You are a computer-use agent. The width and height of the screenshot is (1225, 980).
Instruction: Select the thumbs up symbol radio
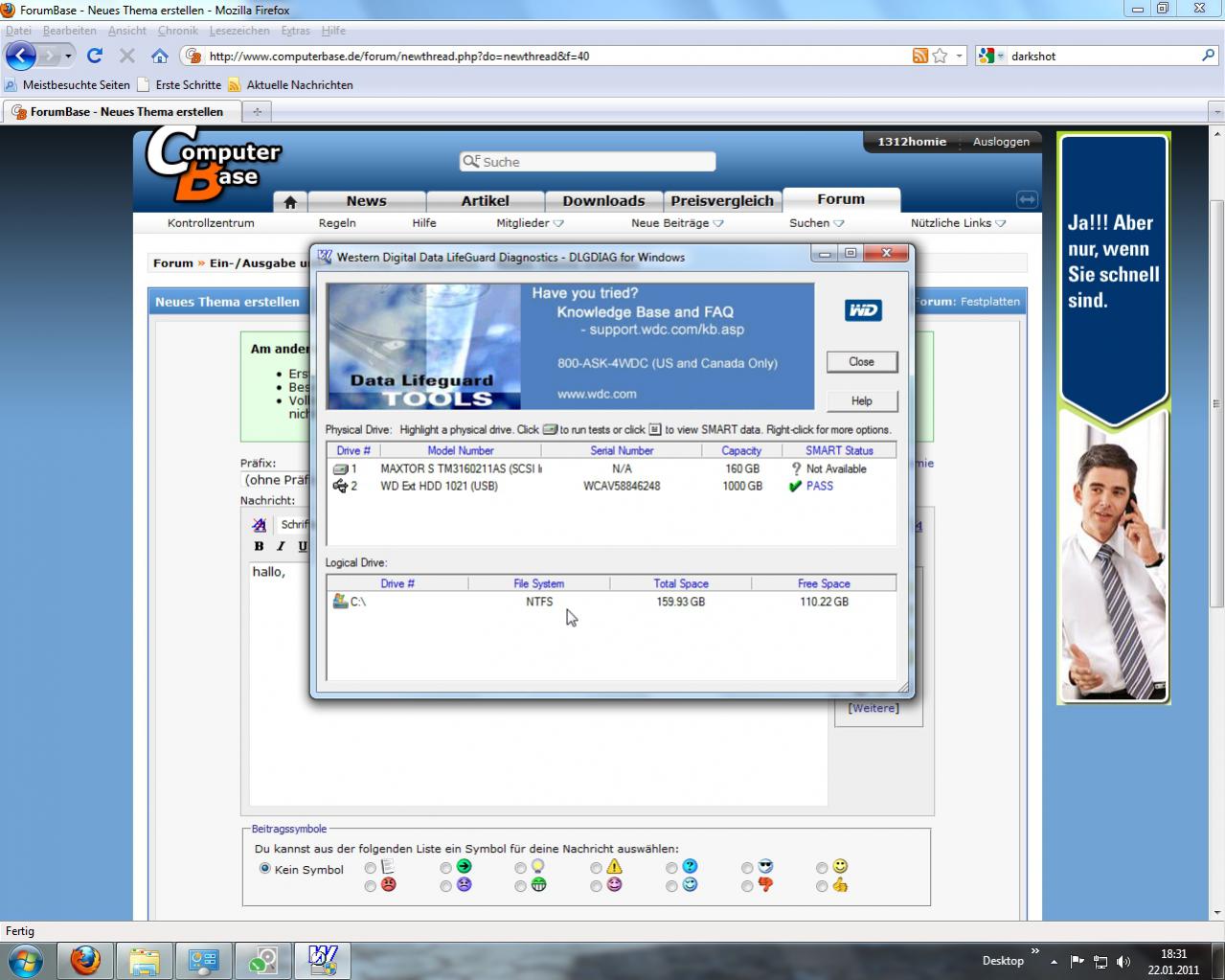tap(822, 886)
